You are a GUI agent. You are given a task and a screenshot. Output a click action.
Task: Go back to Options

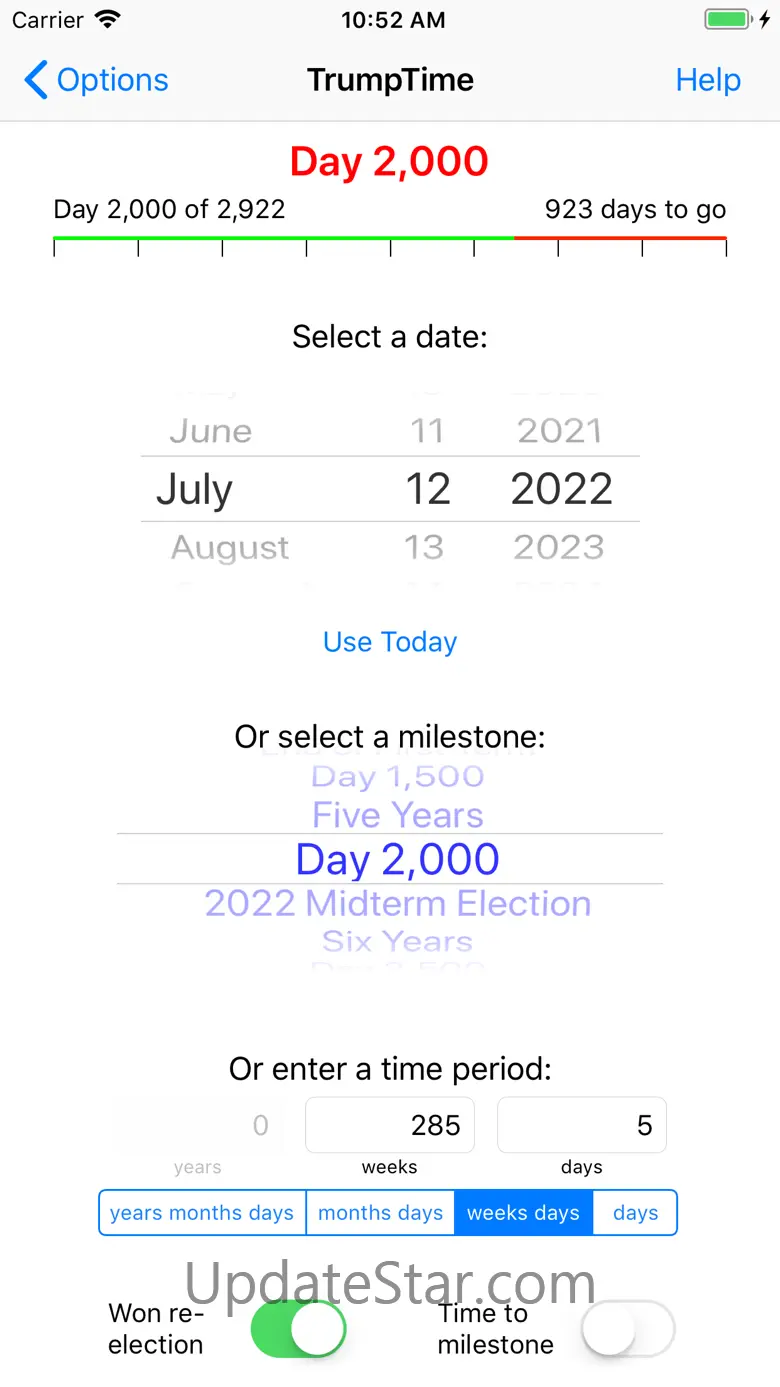click(x=111, y=80)
